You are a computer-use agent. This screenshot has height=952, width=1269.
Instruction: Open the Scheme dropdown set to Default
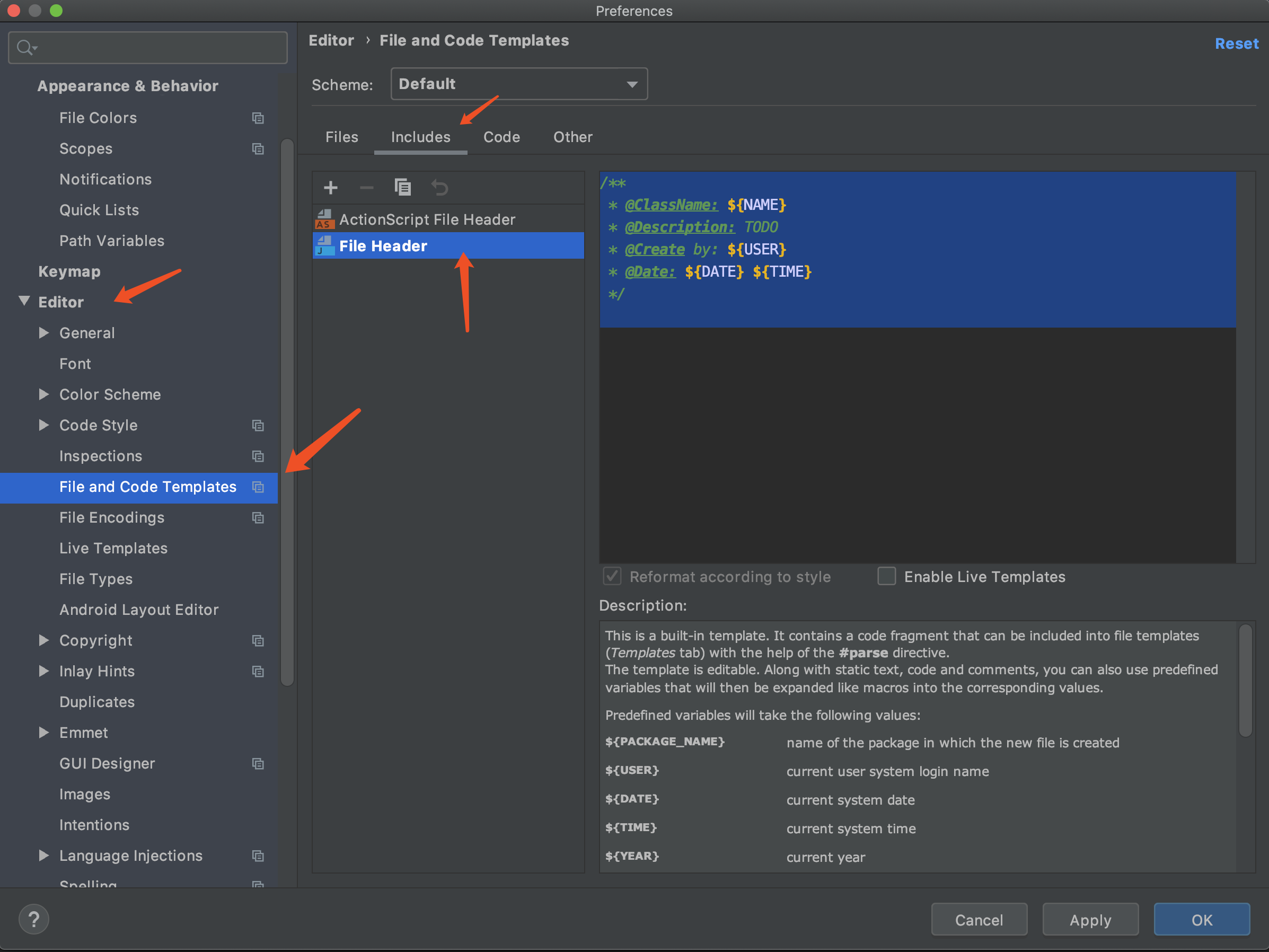(519, 84)
